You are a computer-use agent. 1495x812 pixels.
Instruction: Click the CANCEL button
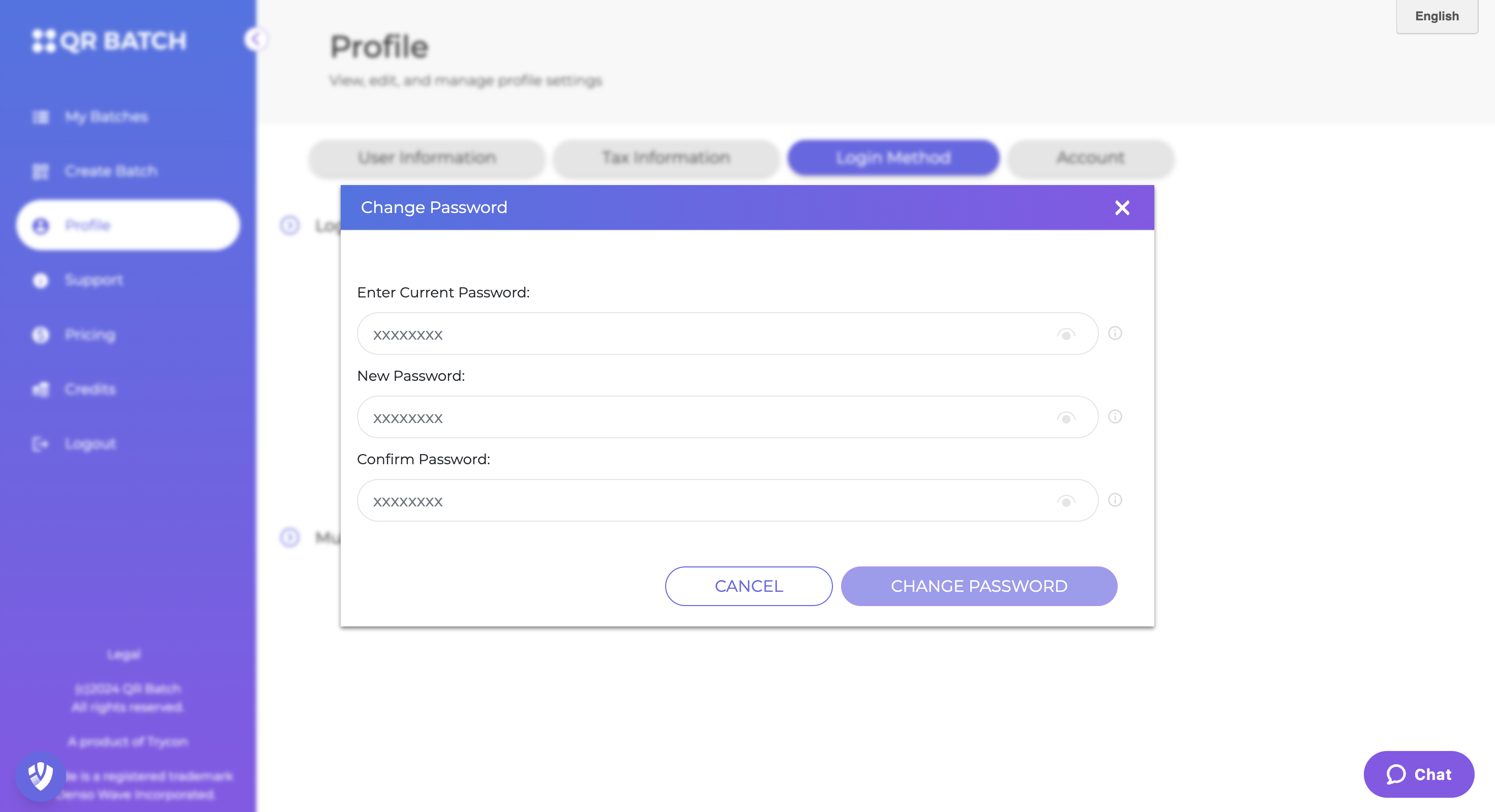pos(749,586)
